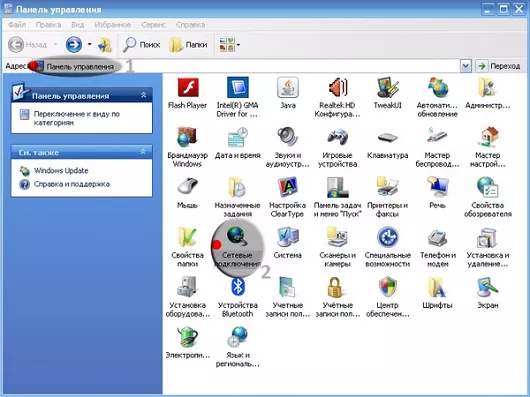The width and height of the screenshot is (530, 397).
Task: Open the Правка menu
Action: tap(48, 25)
